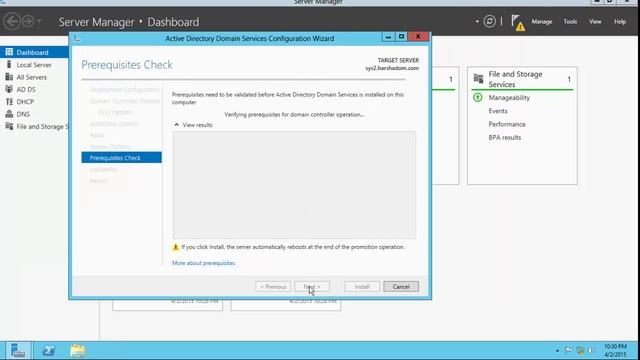Collapse the View results section

click(x=193, y=125)
